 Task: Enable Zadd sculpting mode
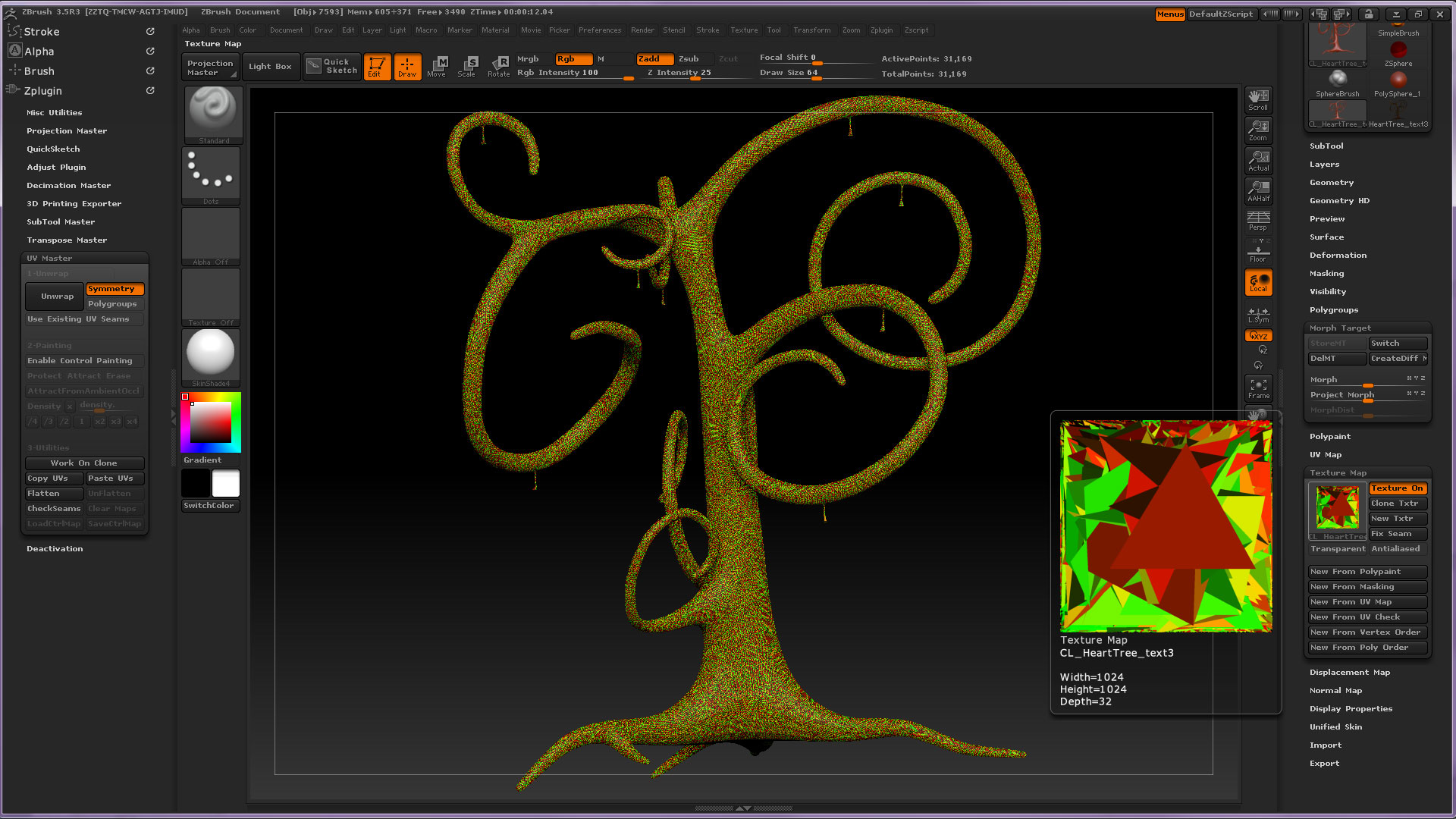pyautogui.click(x=654, y=58)
